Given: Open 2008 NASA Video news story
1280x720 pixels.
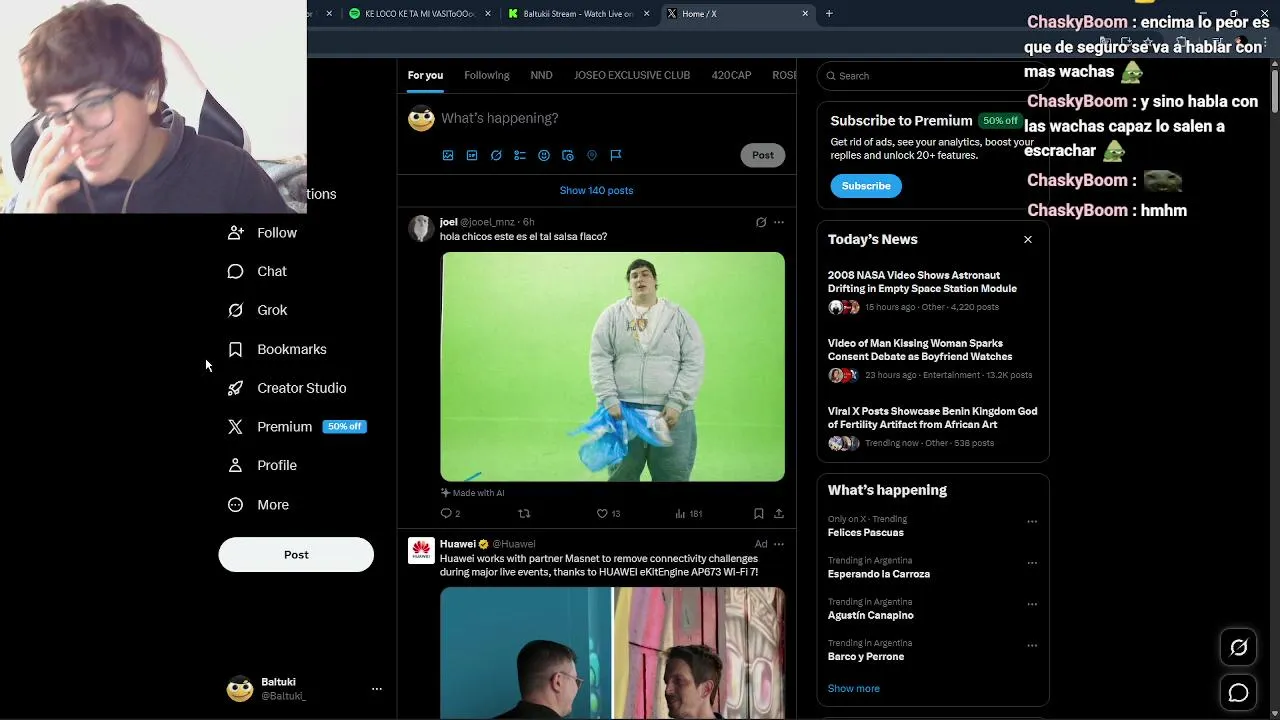Looking at the screenshot, I should tap(932, 290).
